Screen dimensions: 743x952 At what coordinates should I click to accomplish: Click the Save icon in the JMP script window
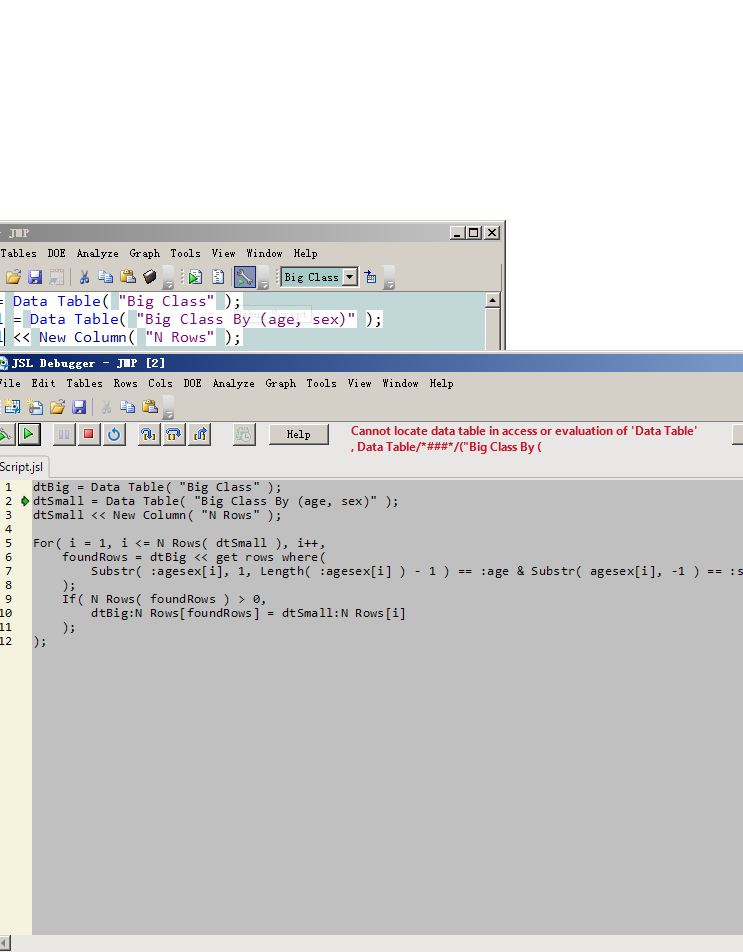(x=35, y=277)
